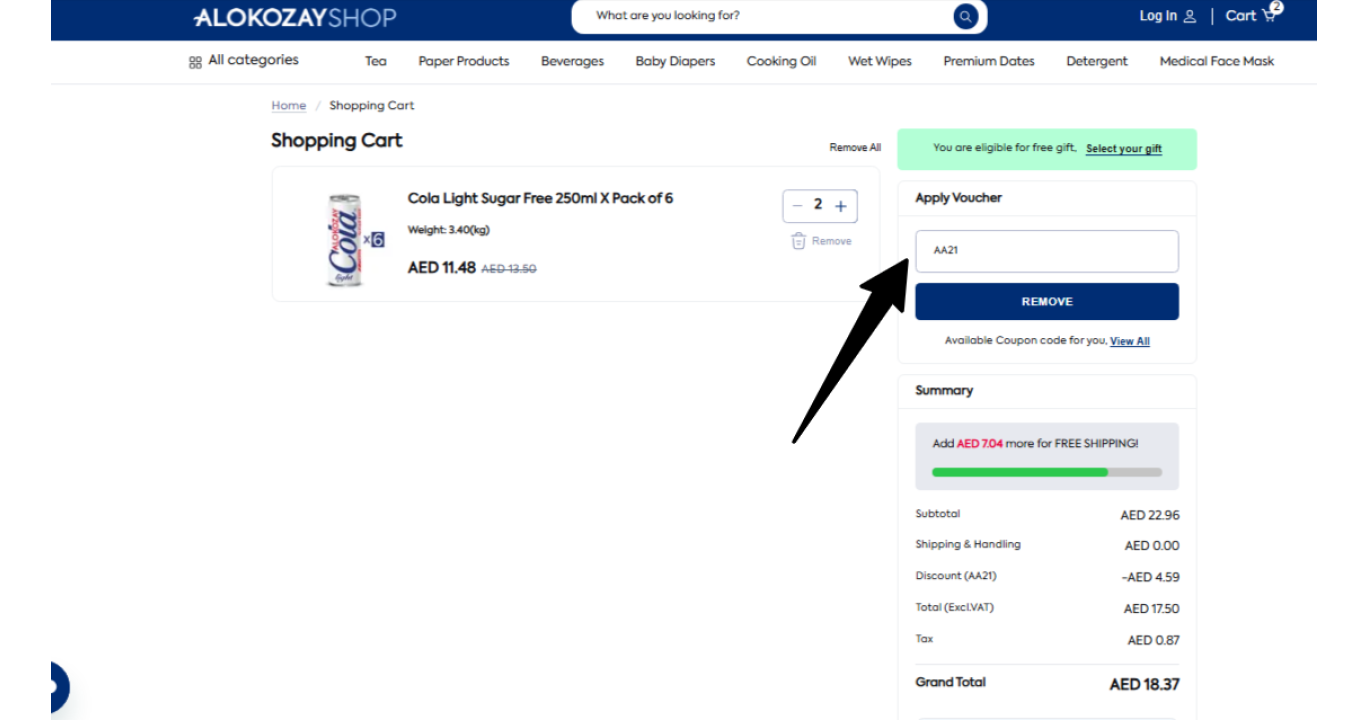Click the Discount (AA21) label
The height and width of the screenshot is (720, 1368).
tap(956, 576)
